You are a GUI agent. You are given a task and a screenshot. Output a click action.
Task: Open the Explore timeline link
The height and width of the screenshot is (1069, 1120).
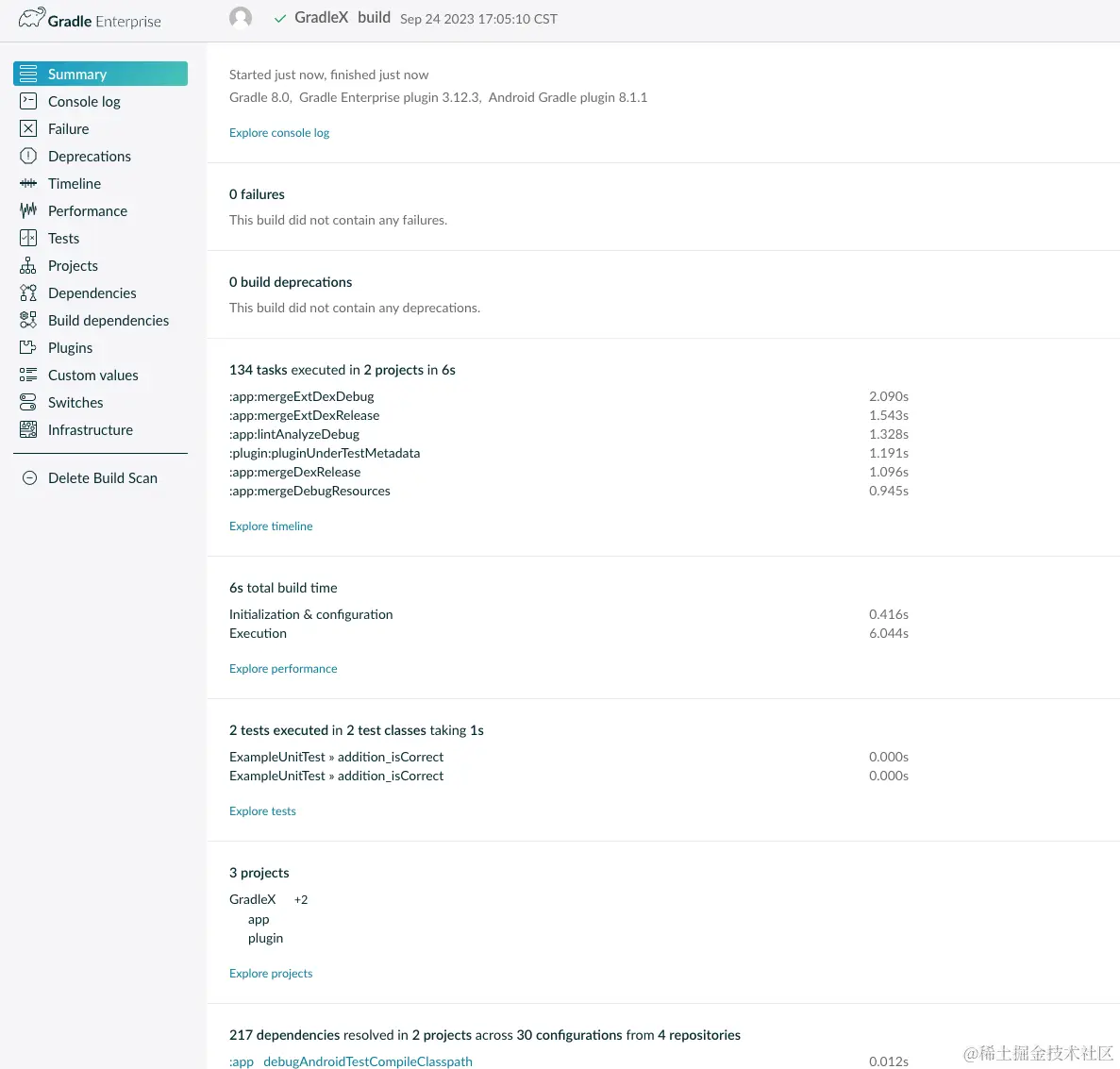(271, 526)
